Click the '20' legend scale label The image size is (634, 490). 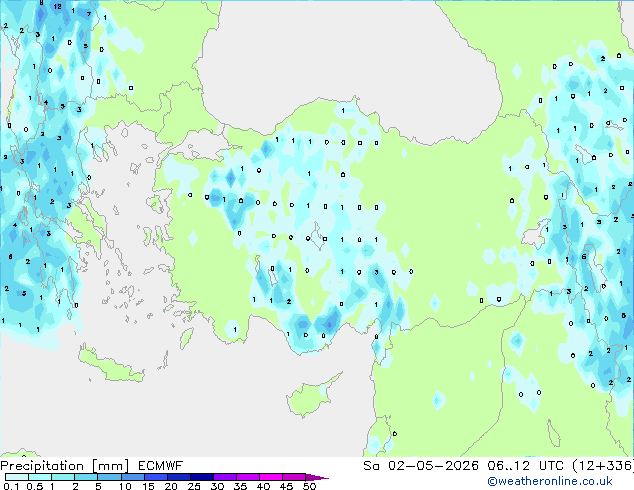(x=171, y=486)
